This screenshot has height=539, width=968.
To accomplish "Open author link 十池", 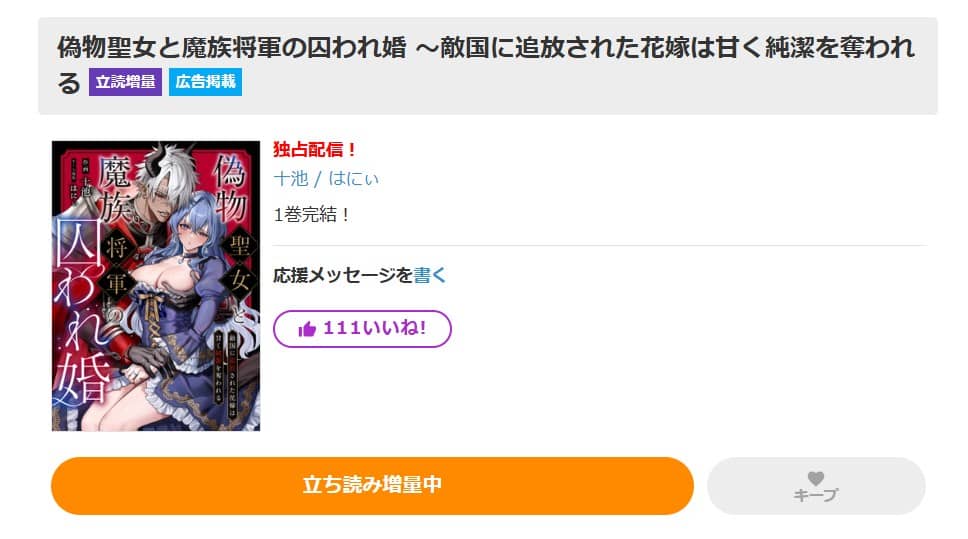I will tap(291, 178).
